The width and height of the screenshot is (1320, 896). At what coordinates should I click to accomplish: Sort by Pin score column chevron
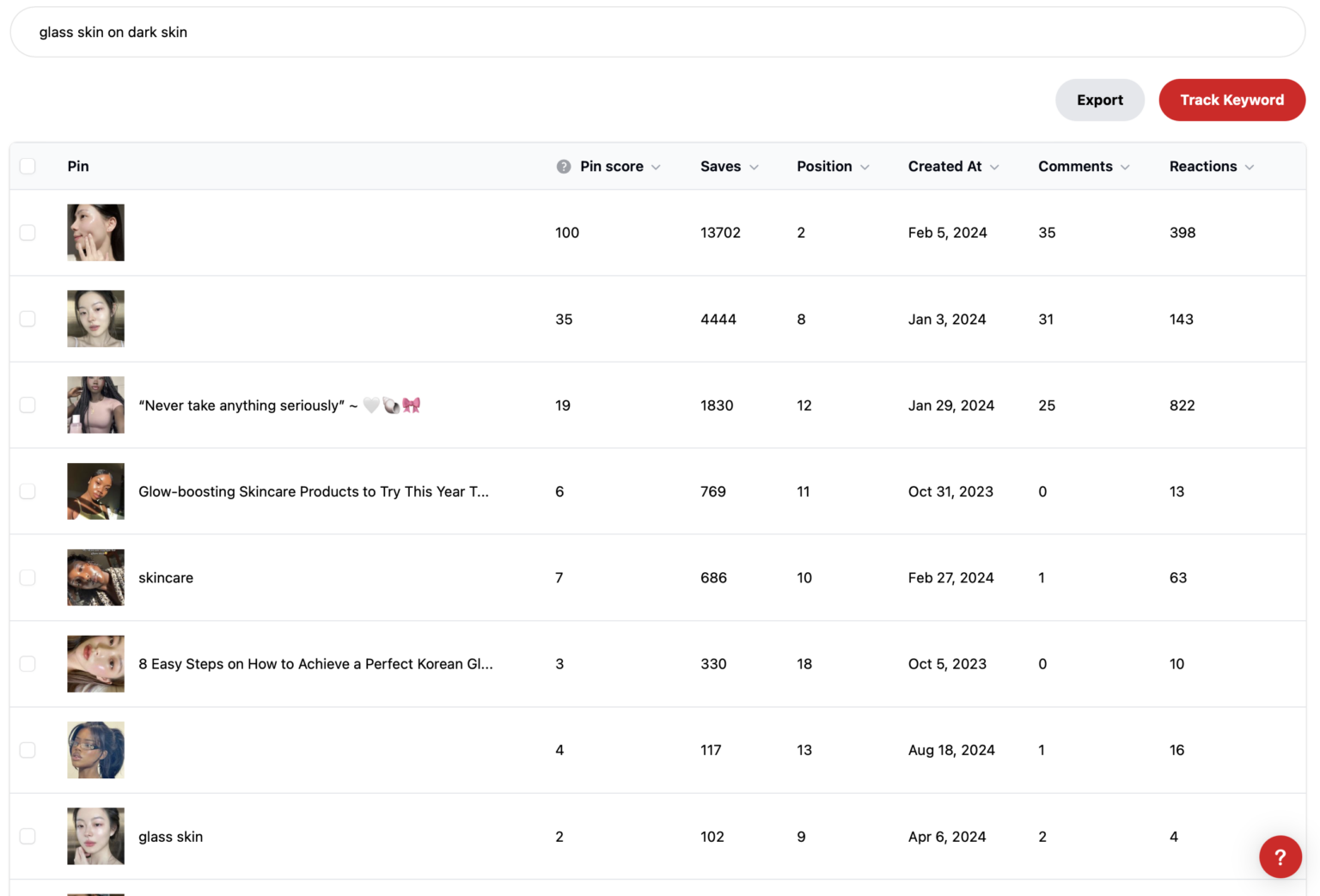pos(656,168)
